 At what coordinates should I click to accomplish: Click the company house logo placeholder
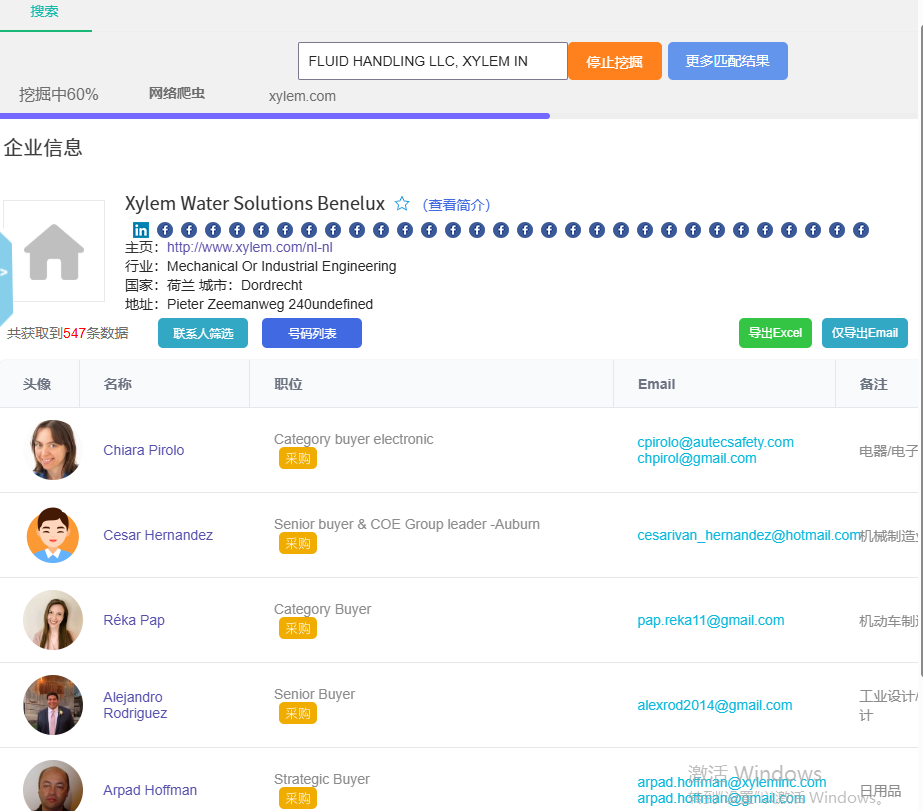(x=54, y=251)
